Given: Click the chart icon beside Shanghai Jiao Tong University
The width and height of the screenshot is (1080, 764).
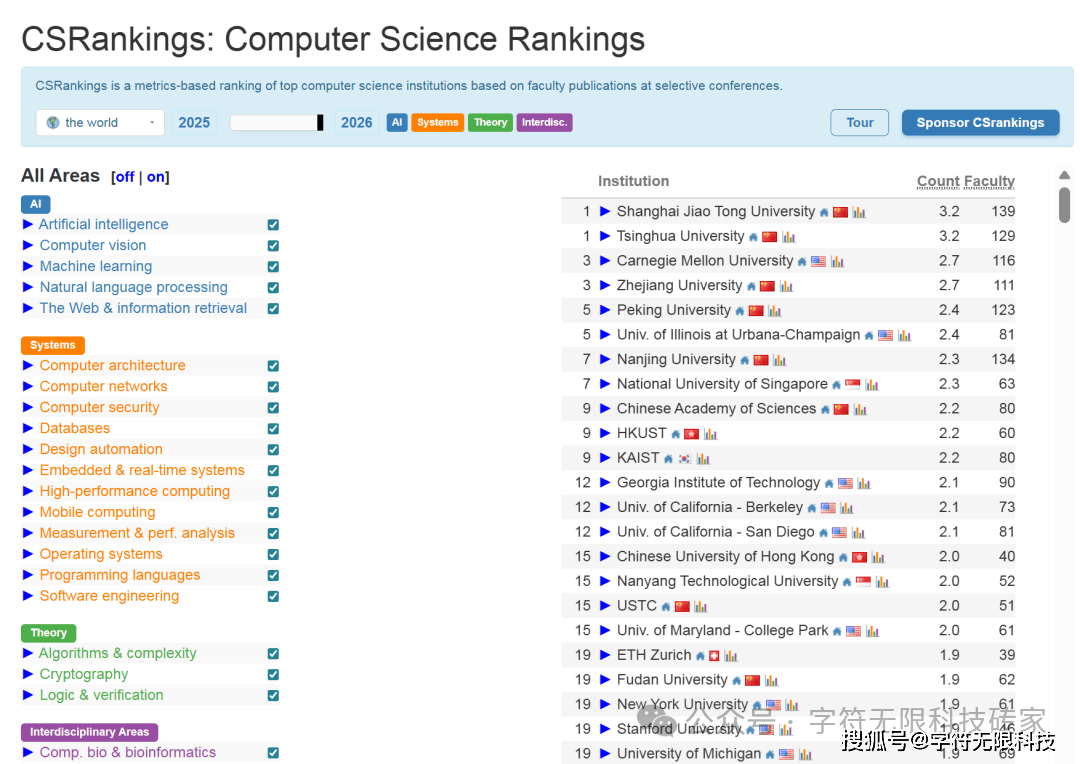Looking at the screenshot, I should [859, 212].
